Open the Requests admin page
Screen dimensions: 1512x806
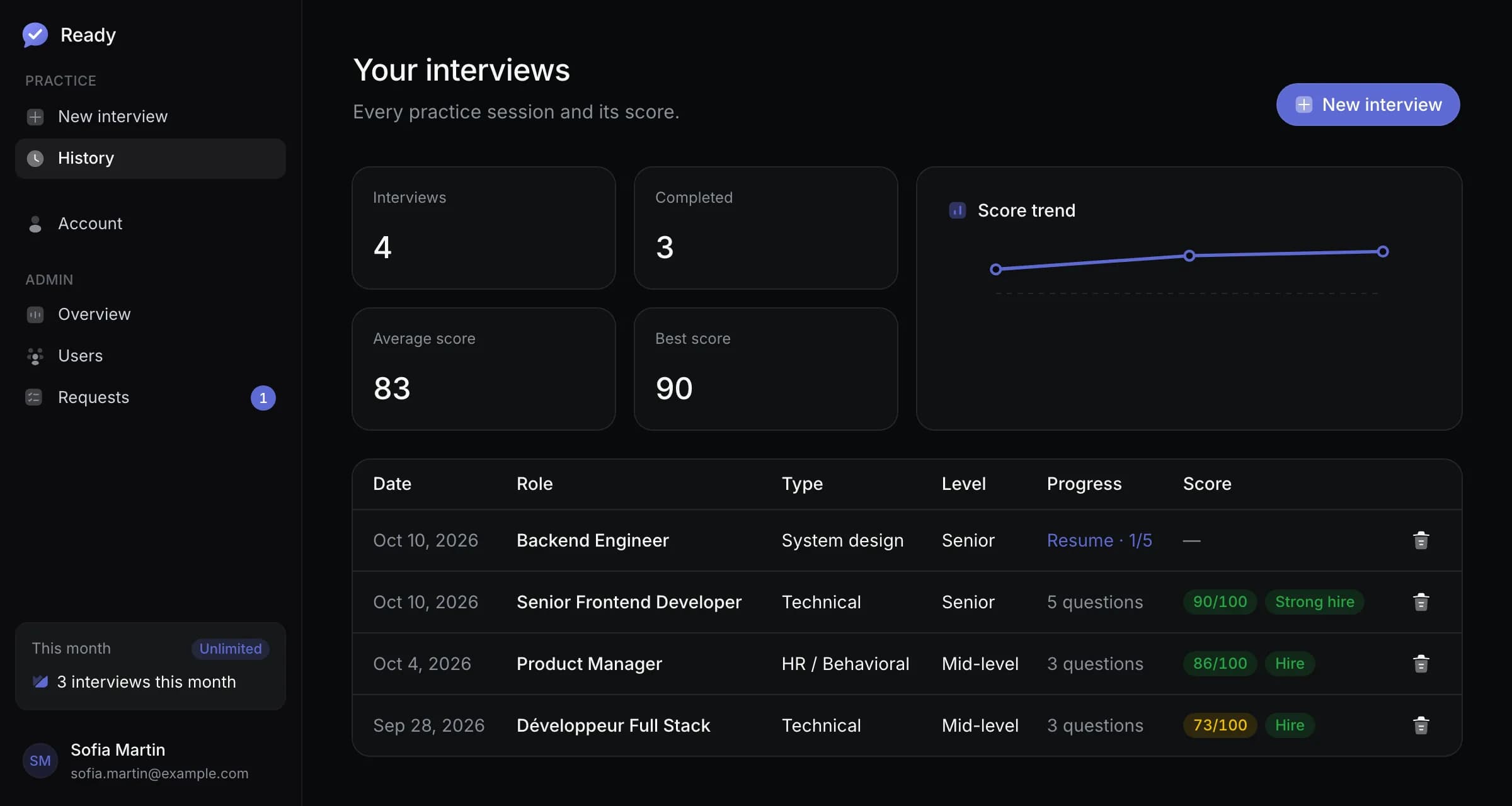(151, 397)
